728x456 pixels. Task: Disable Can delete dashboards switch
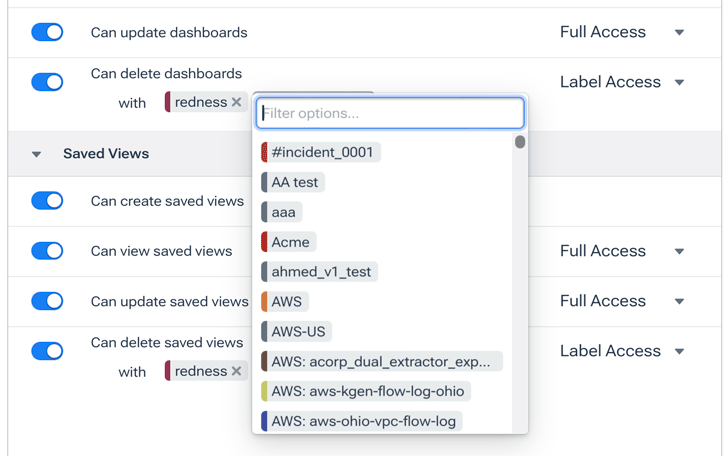(x=47, y=82)
